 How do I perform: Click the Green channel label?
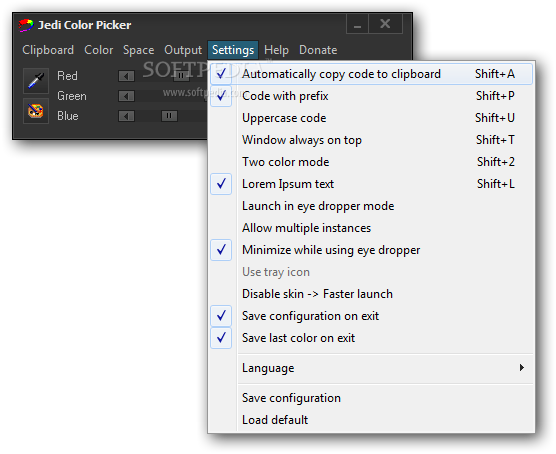click(72, 96)
